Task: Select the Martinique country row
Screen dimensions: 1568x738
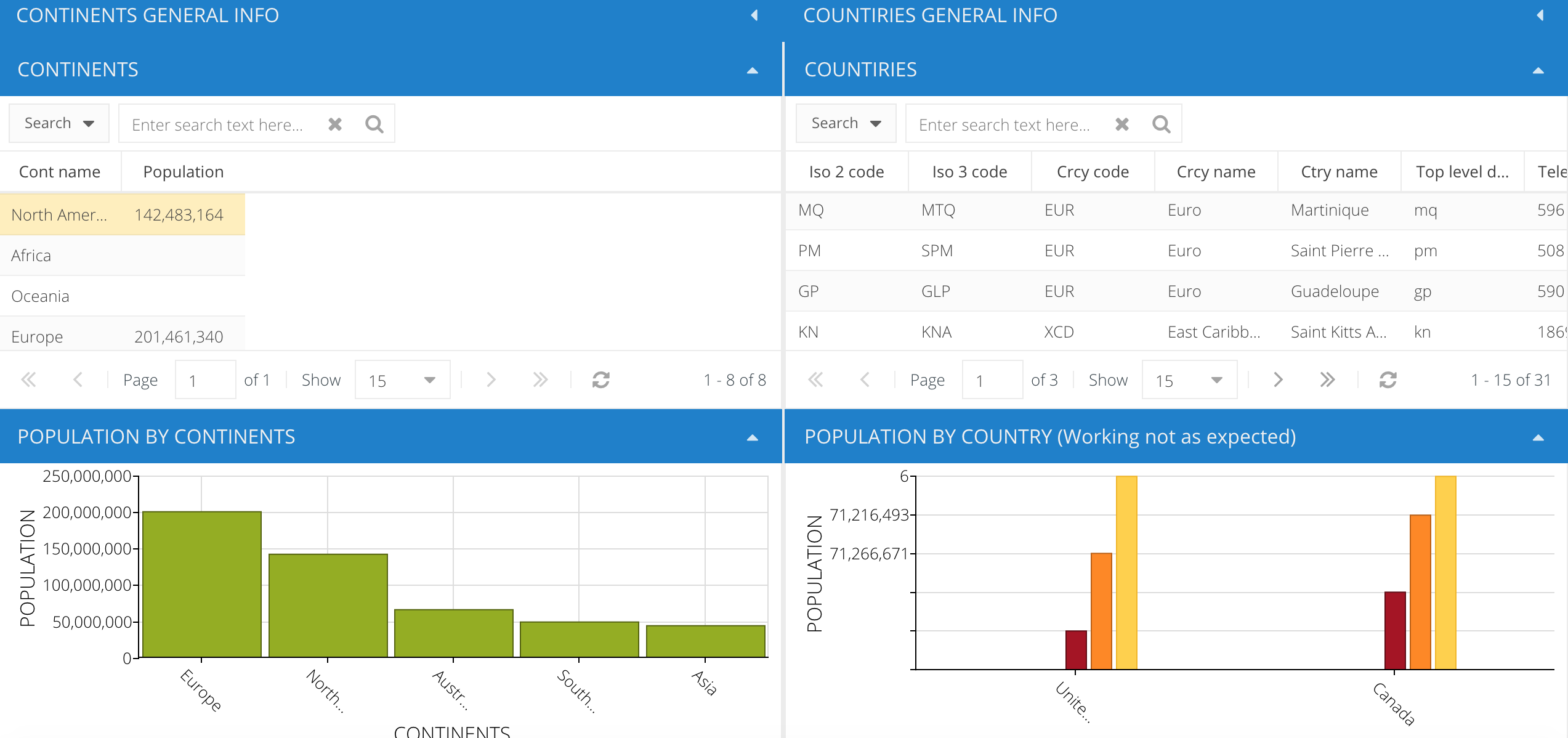Action: pos(1330,211)
